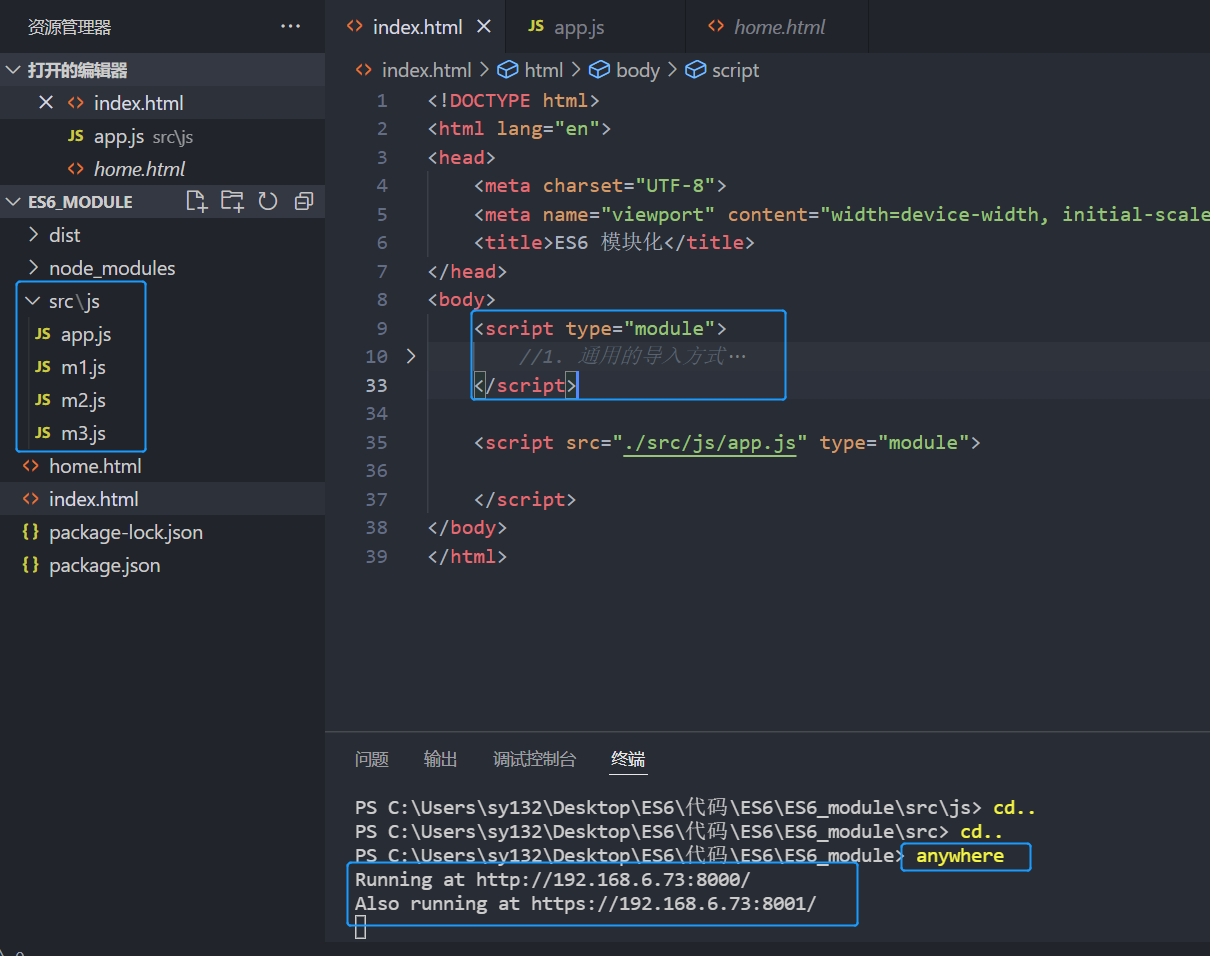Collapse the src\js folder
1210x956 pixels.
[33, 300]
